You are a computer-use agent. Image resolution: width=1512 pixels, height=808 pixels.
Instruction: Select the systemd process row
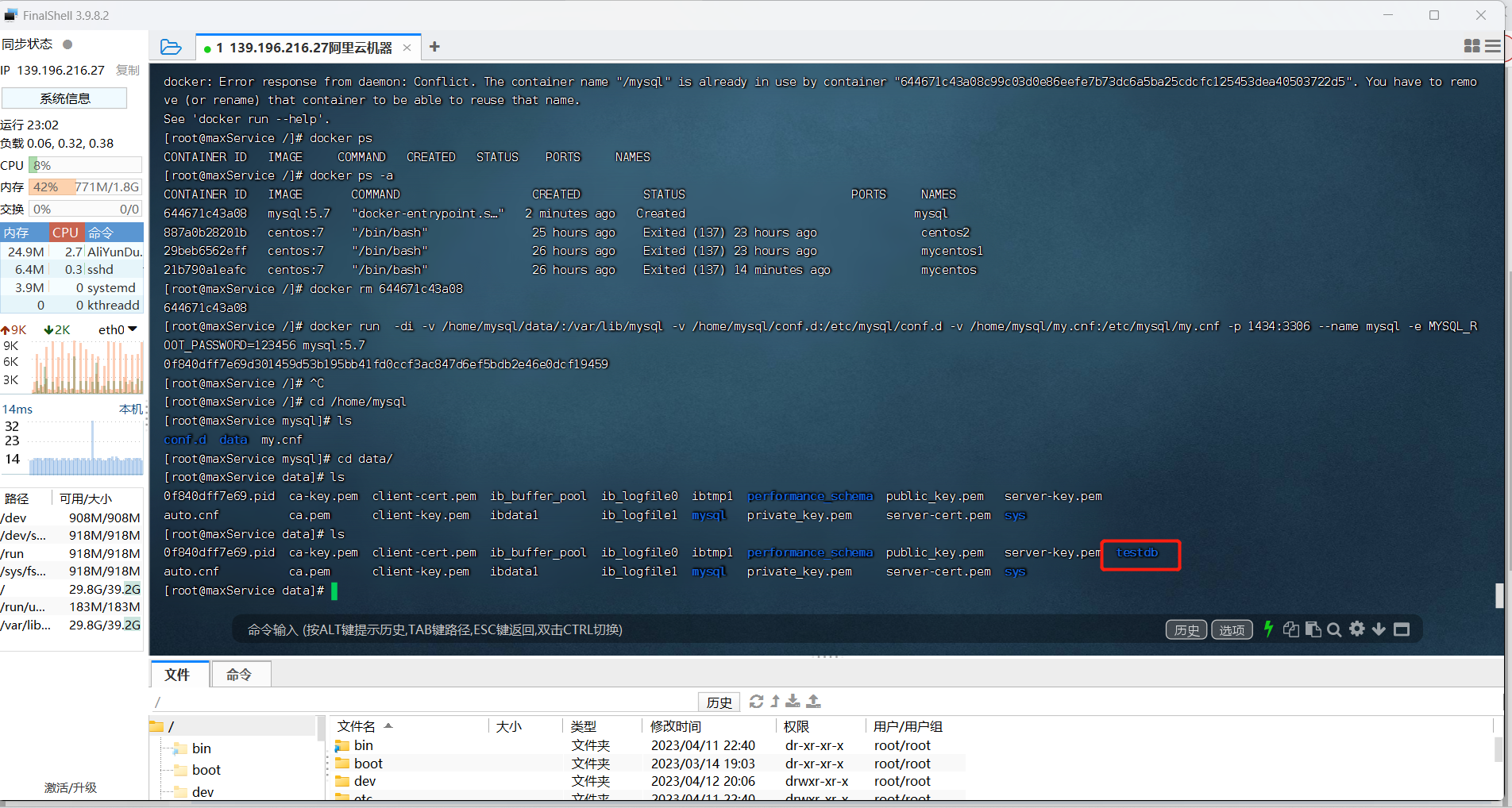[72, 287]
